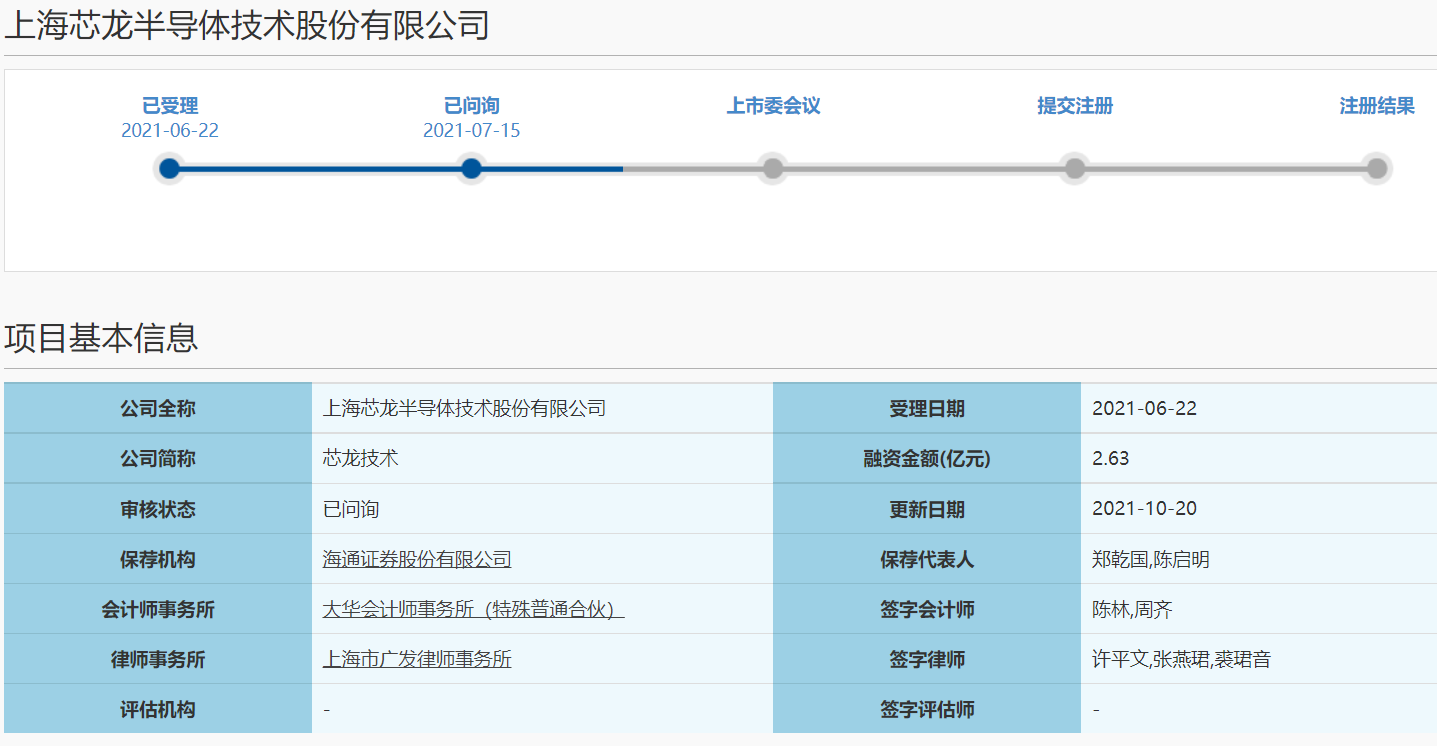The height and width of the screenshot is (746, 1437).
Task: Click the 上市委会议 stage label
Action: (x=772, y=106)
